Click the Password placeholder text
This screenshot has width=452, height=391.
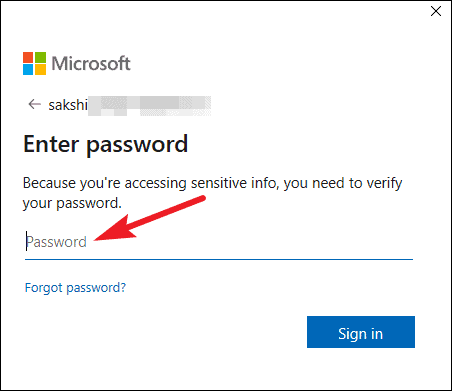tap(56, 242)
